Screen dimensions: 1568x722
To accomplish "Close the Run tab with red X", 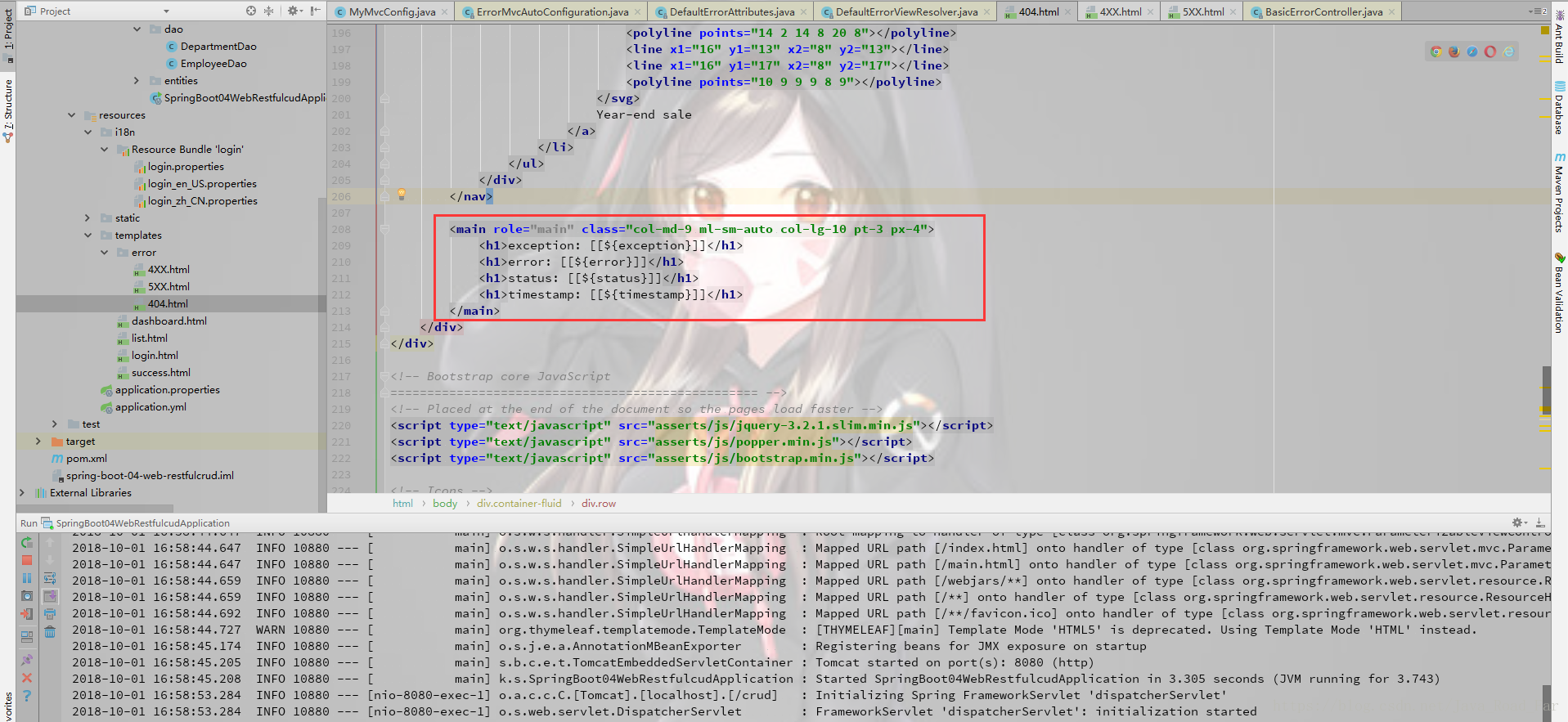I will [x=27, y=678].
